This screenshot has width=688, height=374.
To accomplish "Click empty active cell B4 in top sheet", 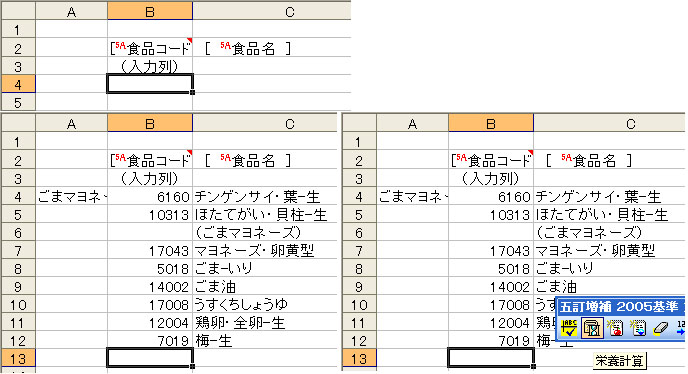I will click(x=150, y=83).
